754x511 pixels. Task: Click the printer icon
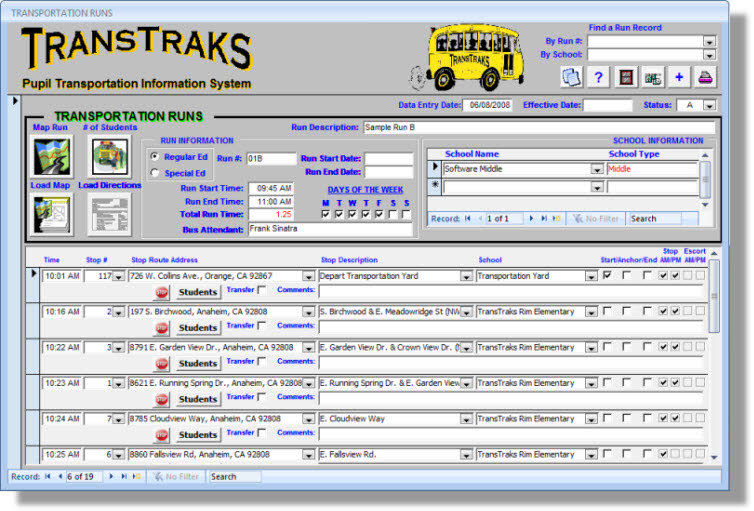click(707, 77)
